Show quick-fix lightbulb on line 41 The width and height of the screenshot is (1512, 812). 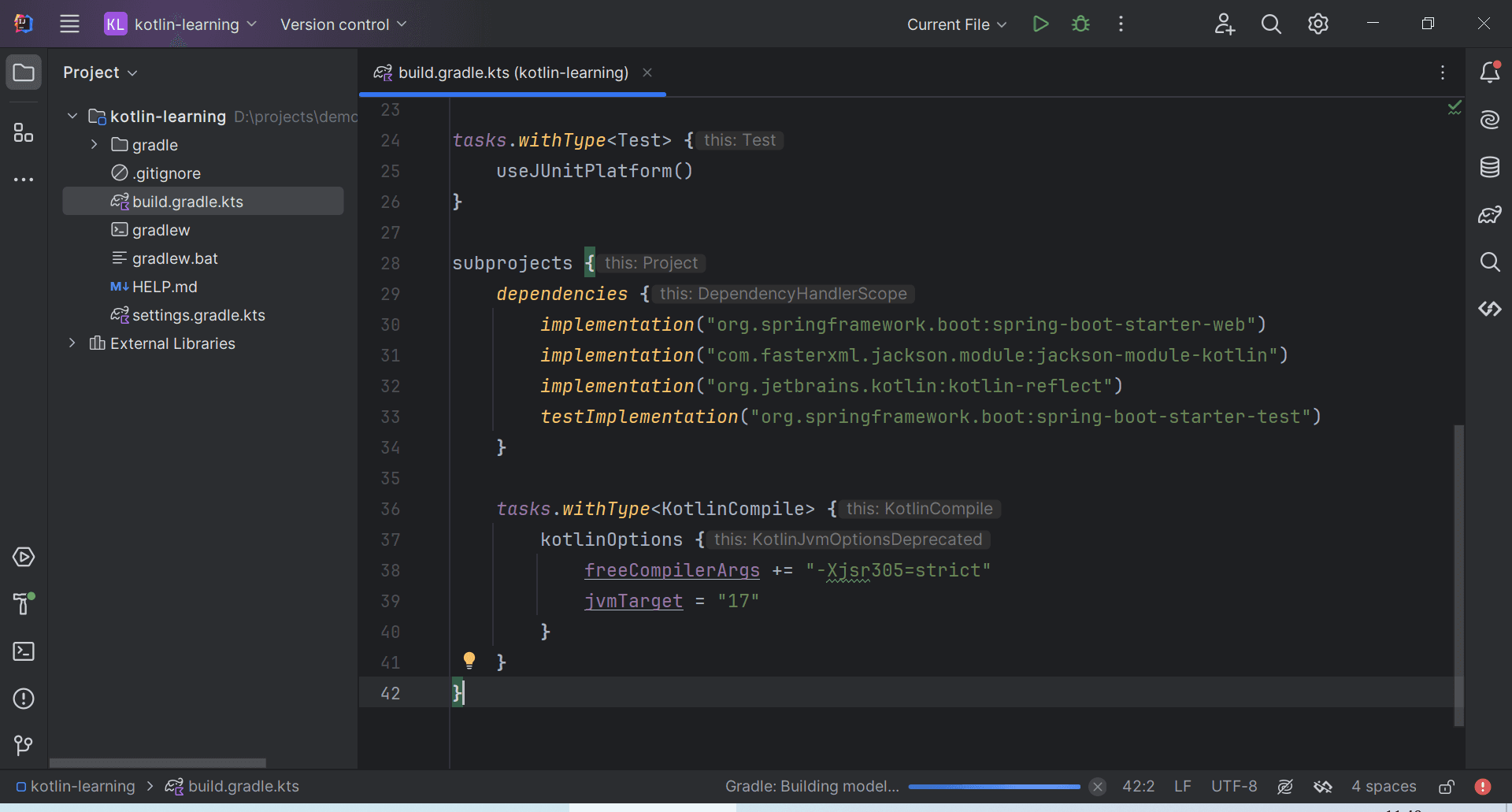coord(469,661)
